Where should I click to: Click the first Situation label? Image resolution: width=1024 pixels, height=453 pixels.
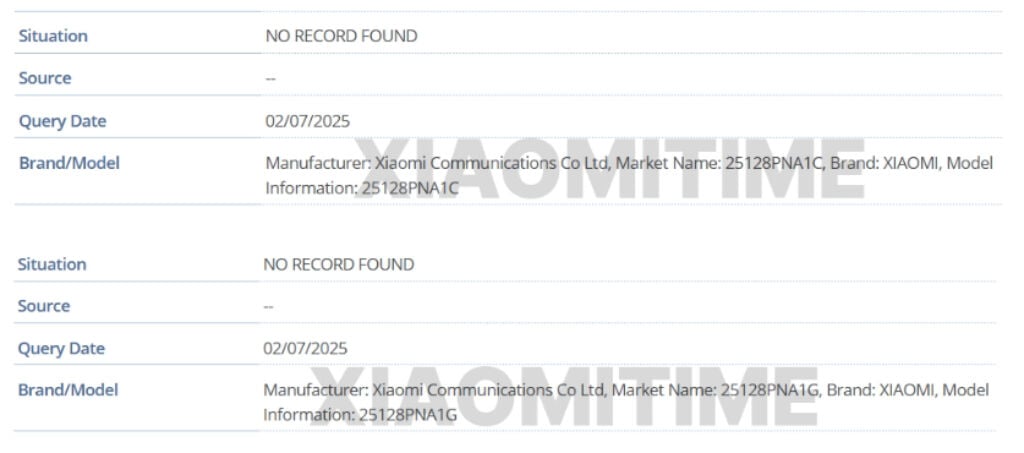(53, 36)
